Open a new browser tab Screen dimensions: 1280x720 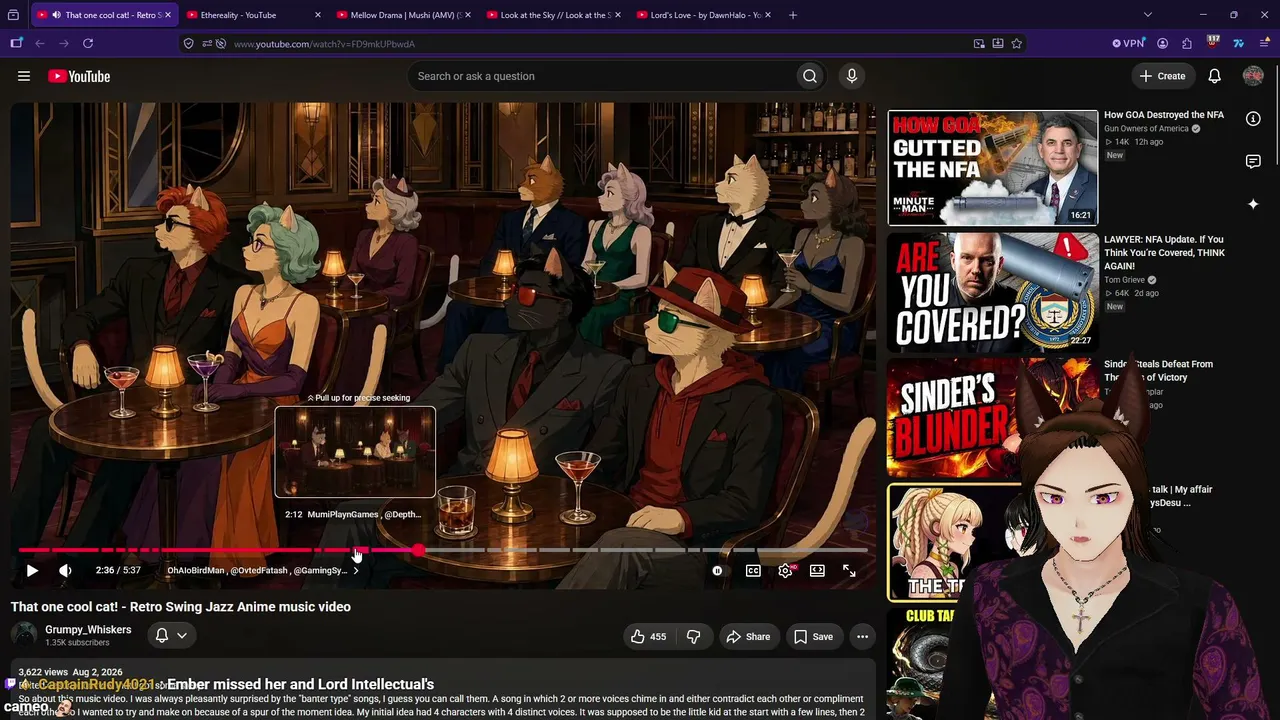[793, 15]
